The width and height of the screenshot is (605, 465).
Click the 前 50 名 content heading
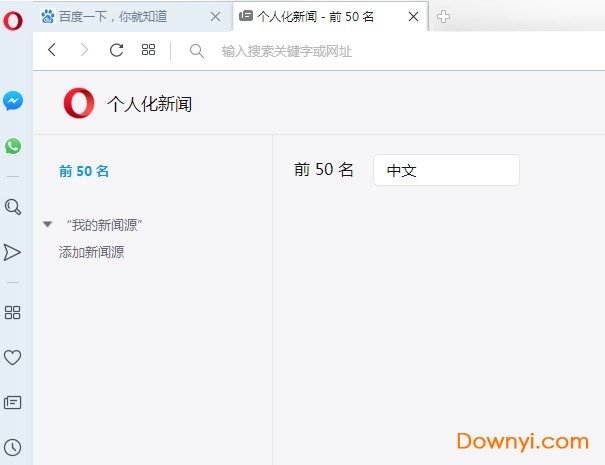tap(323, 169)
